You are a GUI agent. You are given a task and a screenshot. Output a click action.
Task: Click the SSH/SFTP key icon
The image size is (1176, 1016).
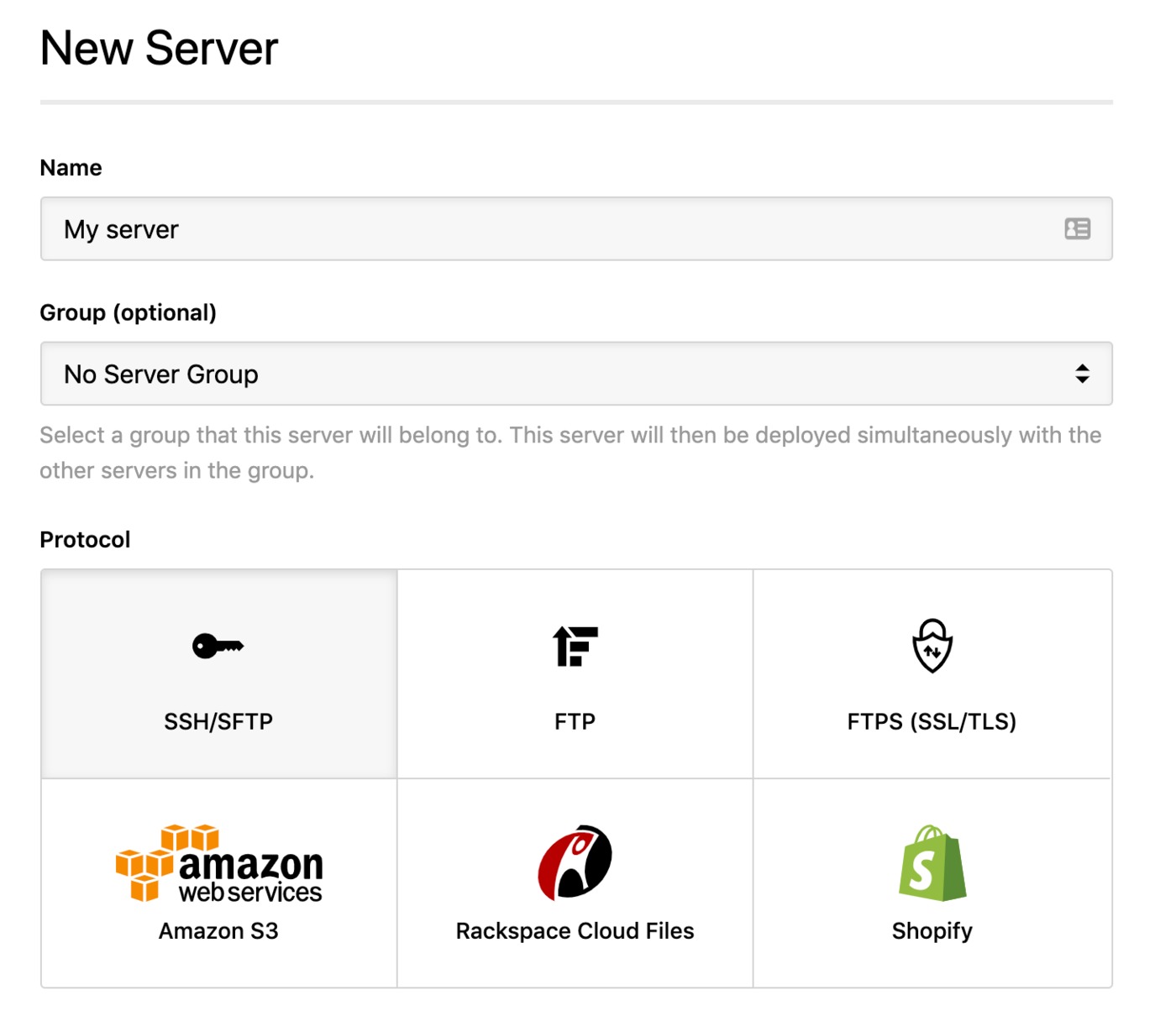218,647
